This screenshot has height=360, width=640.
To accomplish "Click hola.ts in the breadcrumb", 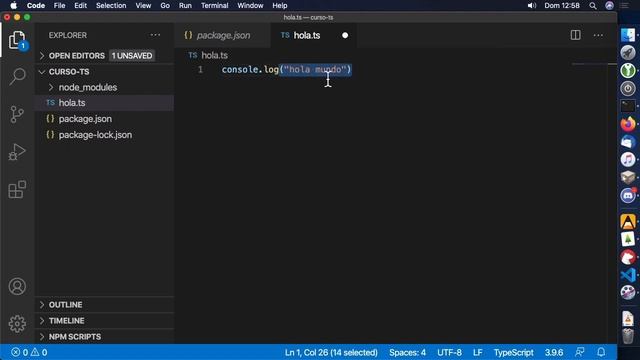I will [214, 56].
